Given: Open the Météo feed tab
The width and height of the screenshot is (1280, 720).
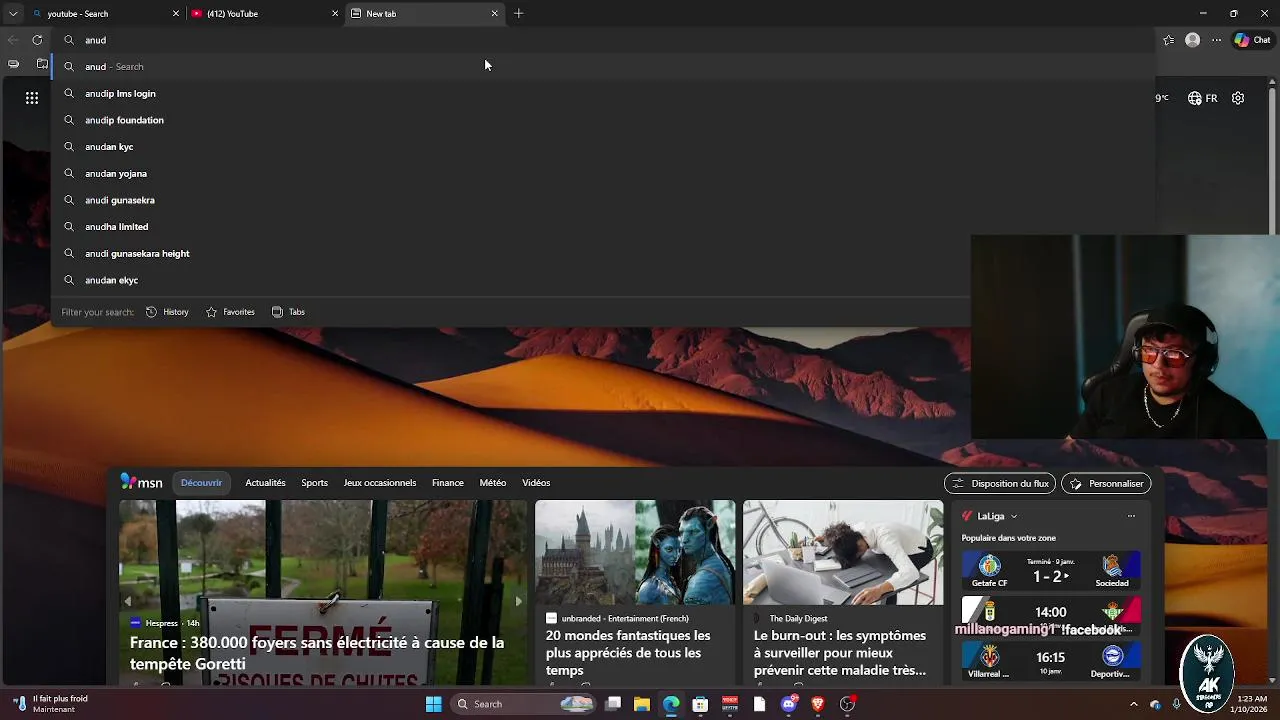Looking at the screenshot, I should click(493, 483).
